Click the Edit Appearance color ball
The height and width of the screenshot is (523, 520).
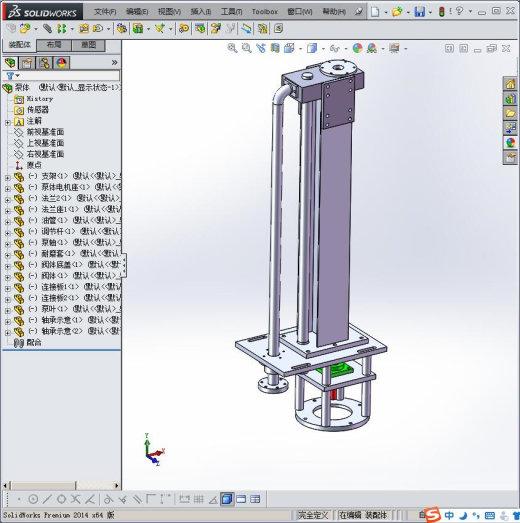(x=357, y=48)
